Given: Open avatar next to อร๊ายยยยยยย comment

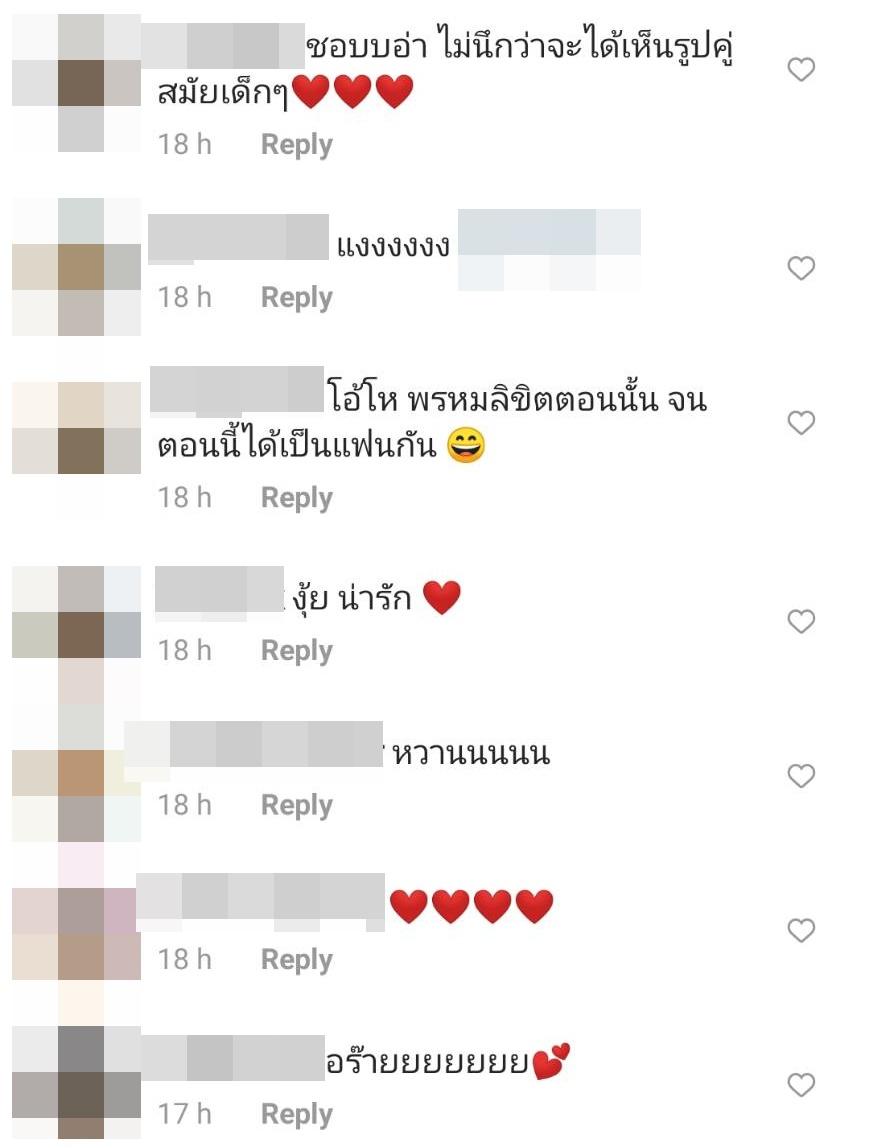Looking at the screenshot, I should click(x=77, y=1083).
